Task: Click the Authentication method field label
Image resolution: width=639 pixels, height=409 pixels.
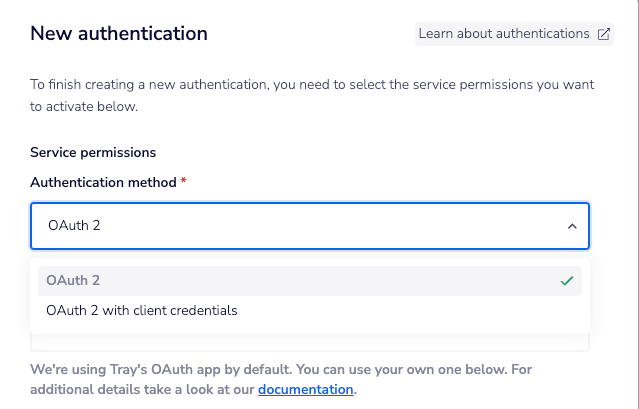Action: coord(103,183)
